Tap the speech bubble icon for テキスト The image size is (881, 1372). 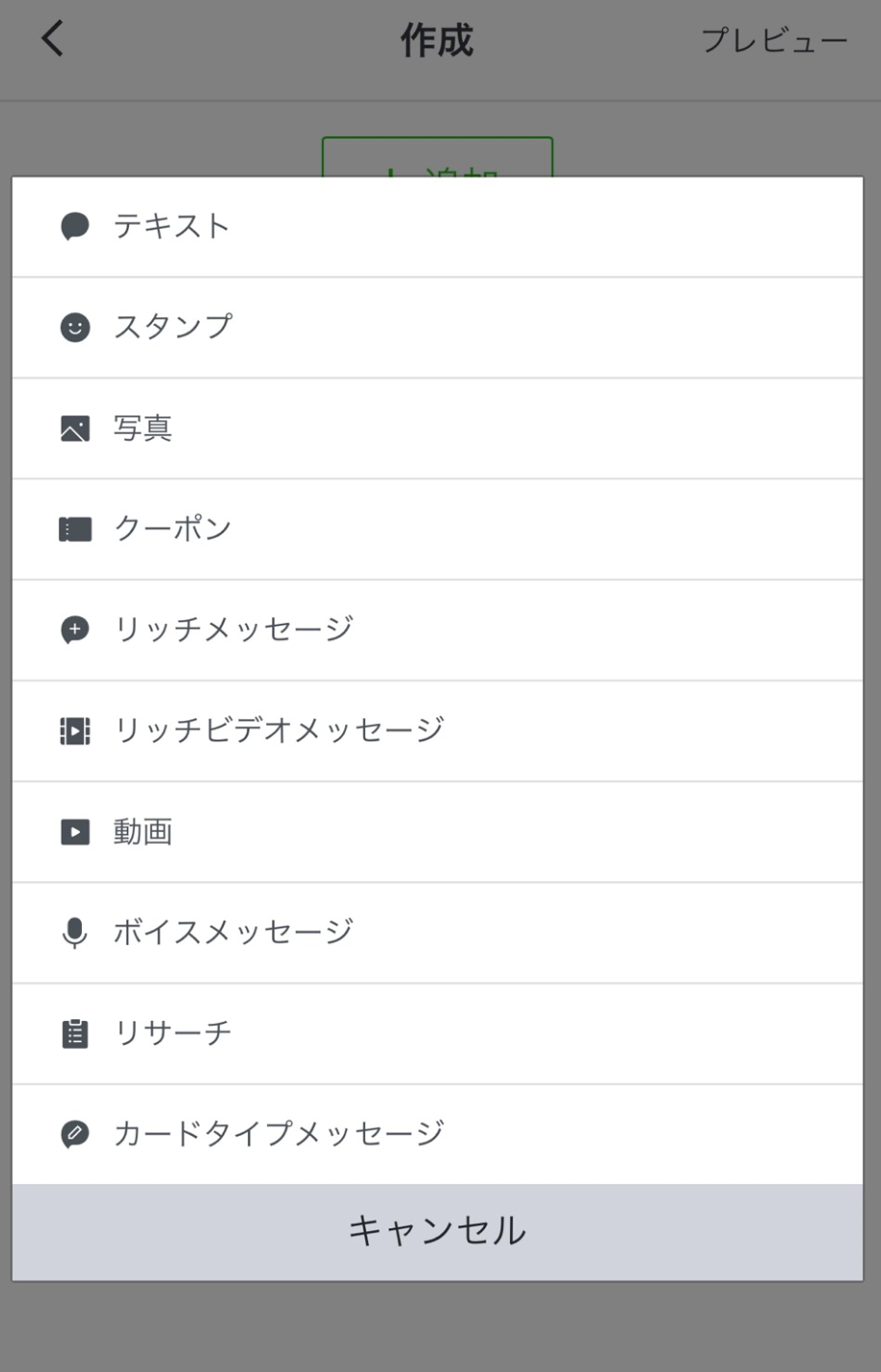click(75, 227)
